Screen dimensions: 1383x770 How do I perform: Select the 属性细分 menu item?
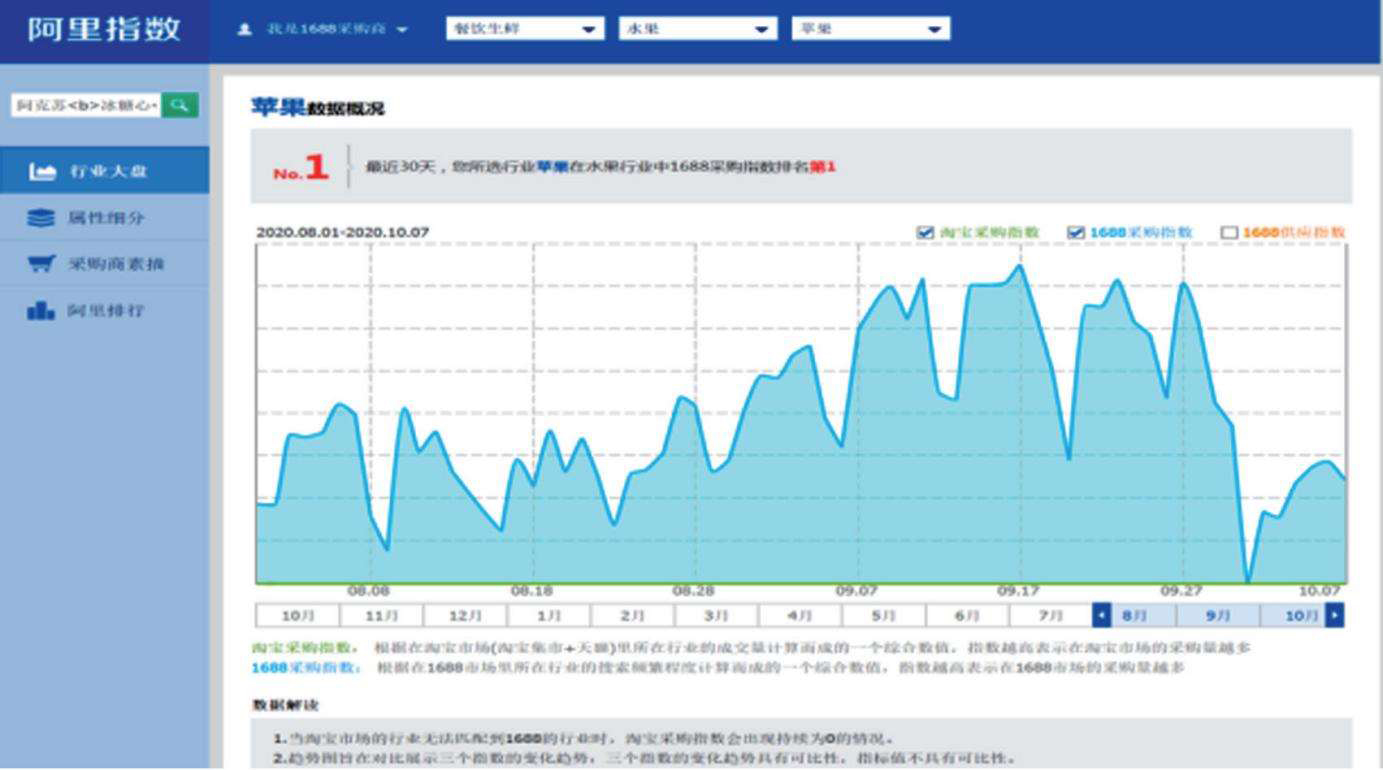pyautogui.click(x=105, y=218)
